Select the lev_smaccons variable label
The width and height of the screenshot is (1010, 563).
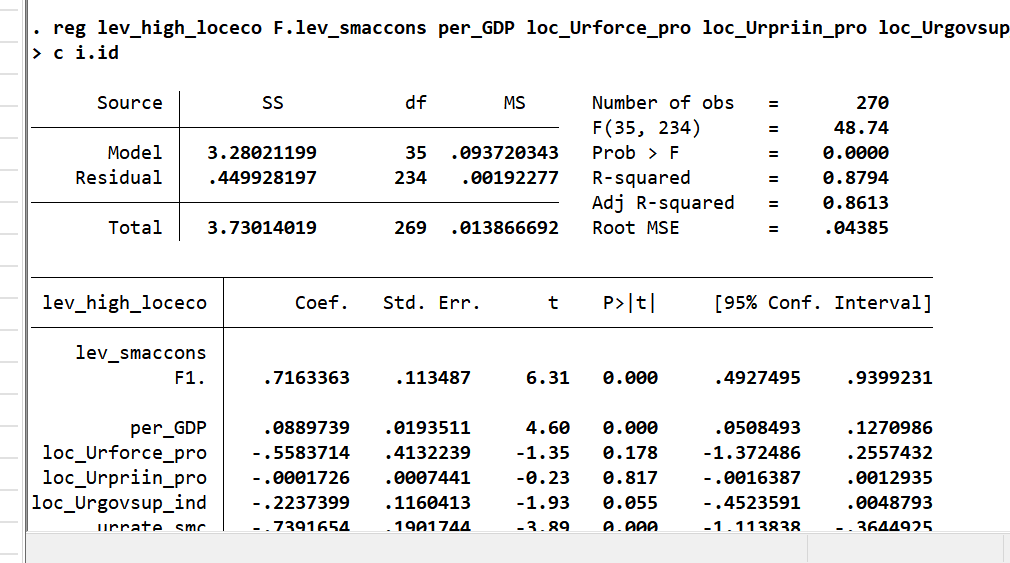point(141,353)
